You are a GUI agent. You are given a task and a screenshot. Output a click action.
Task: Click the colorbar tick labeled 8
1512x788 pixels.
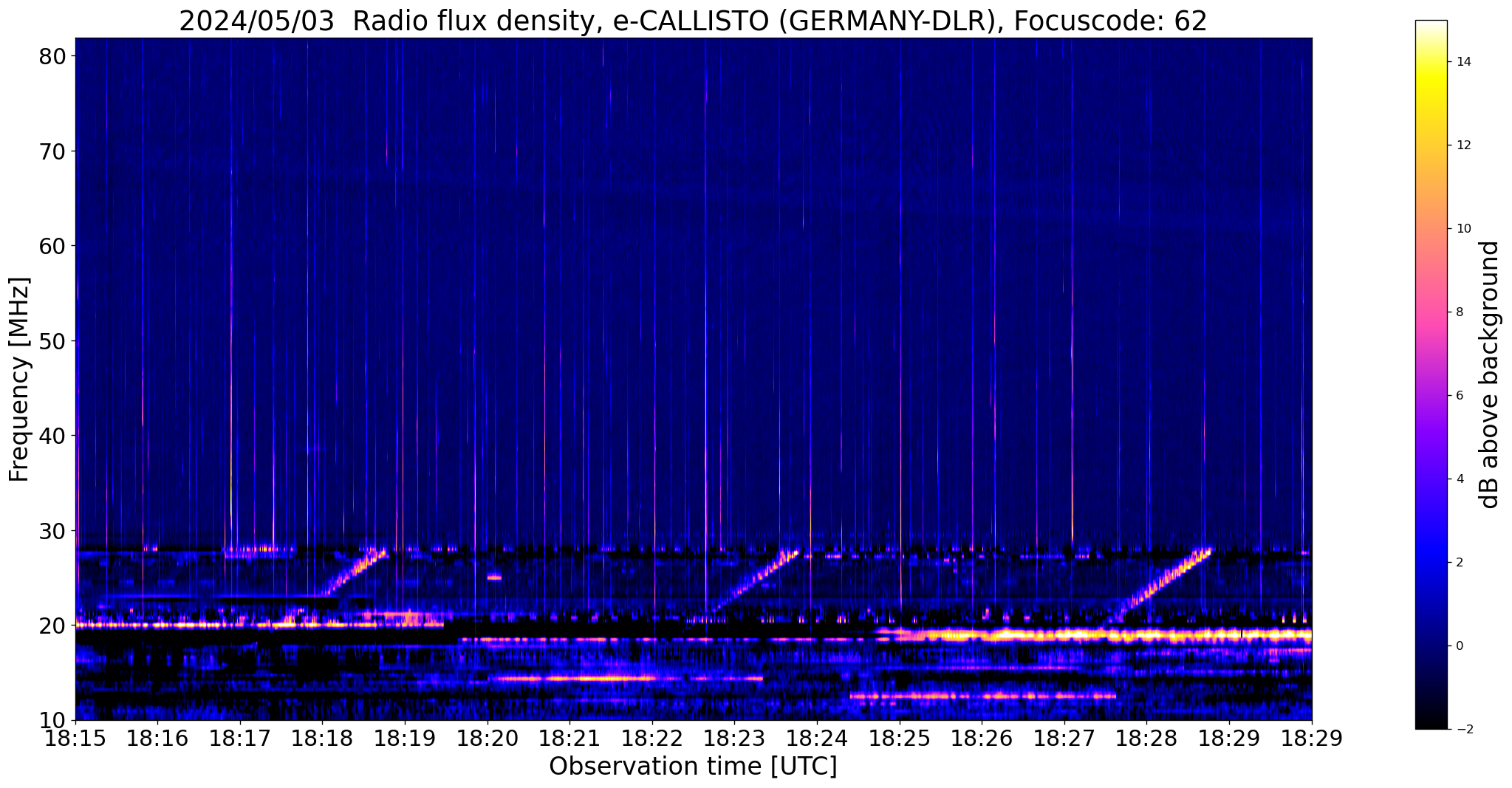(1460, 312)
